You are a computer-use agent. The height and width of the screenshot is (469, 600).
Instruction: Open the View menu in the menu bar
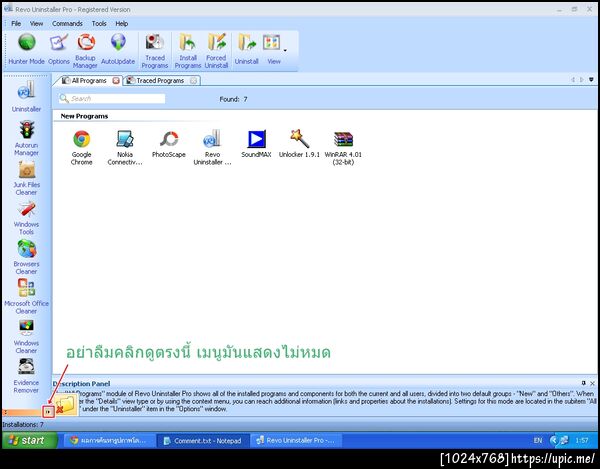36,24
